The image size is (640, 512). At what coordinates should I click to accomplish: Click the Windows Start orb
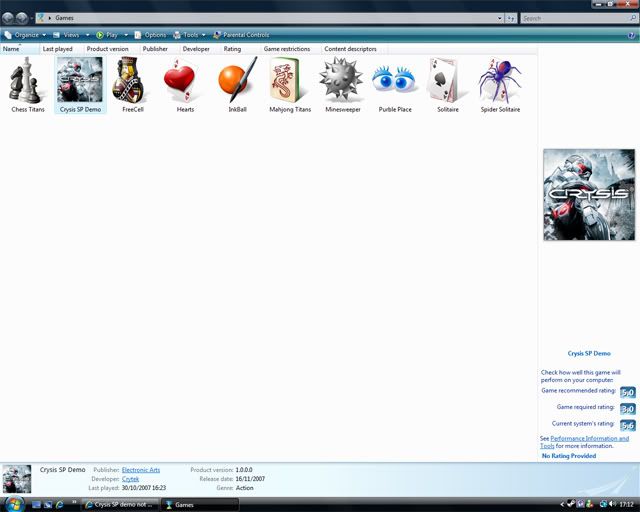pyautogui.click(x=13, y=504)
